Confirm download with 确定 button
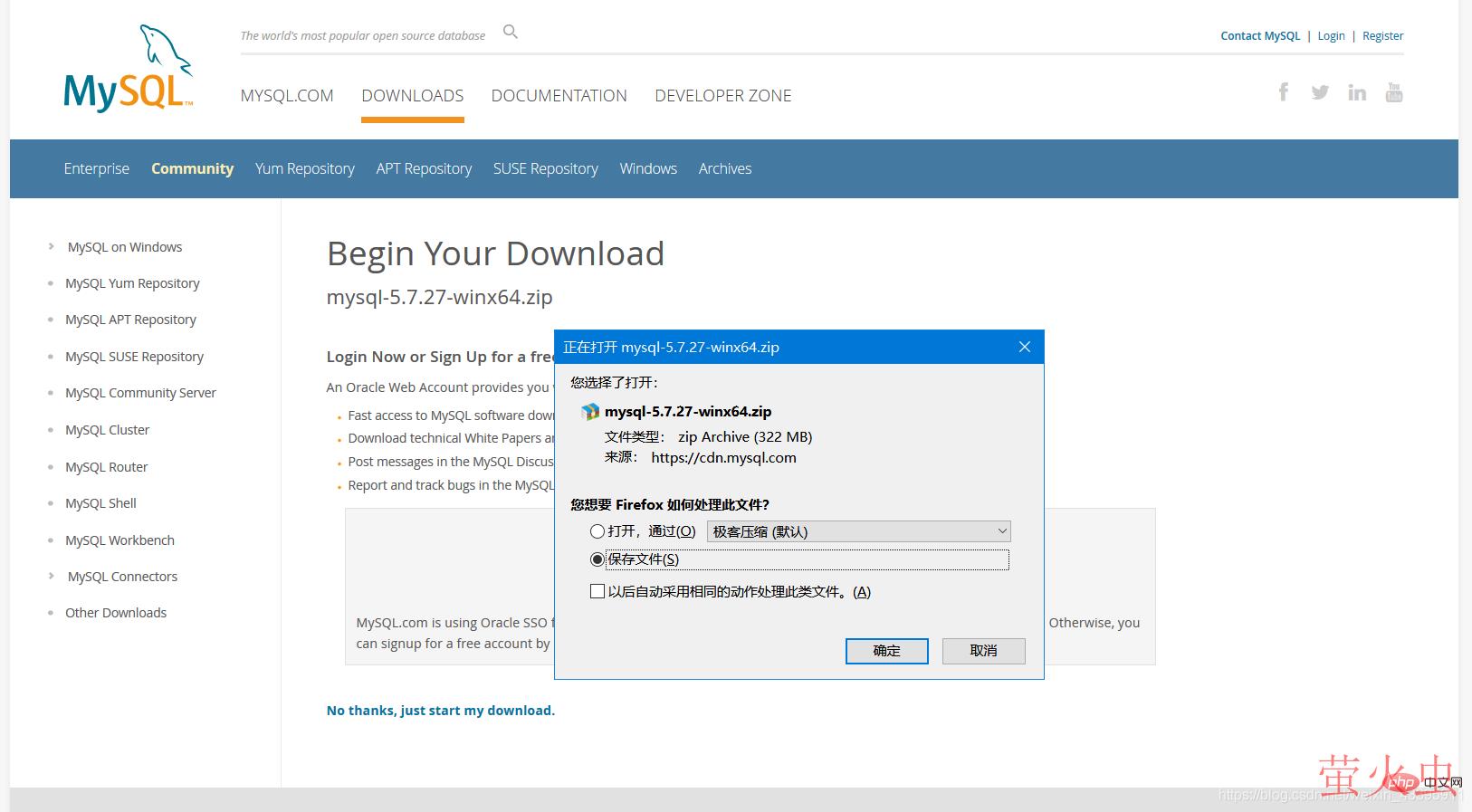This screenshot has width=1472, height=812. click(x=887, y=651)
